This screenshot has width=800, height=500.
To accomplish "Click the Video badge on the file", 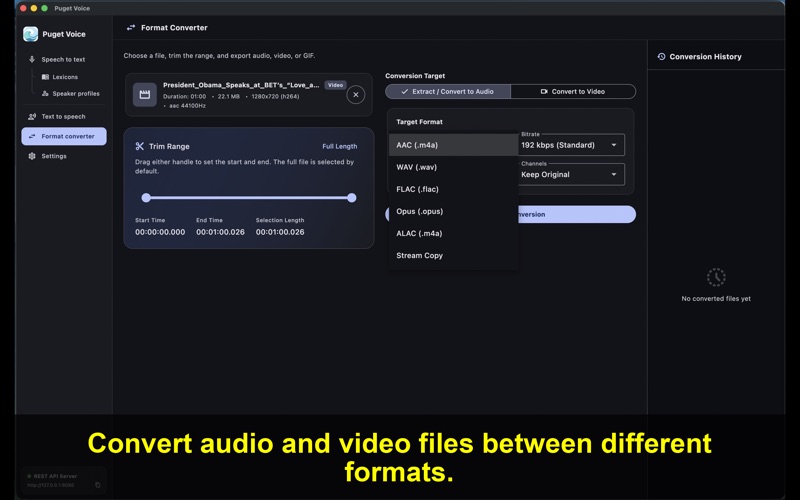I will point(335,85).
